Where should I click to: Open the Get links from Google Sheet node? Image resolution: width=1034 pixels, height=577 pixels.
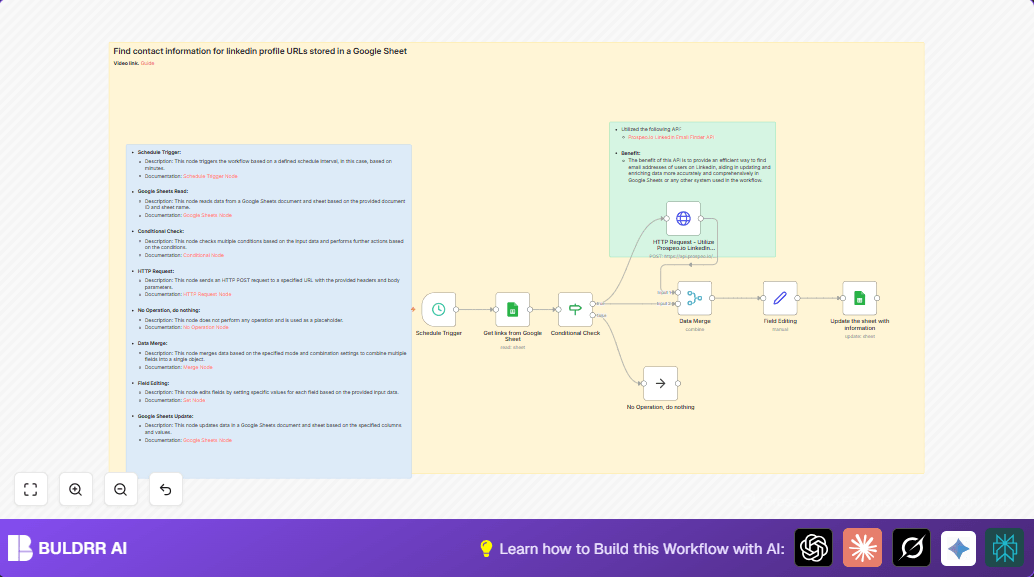click(x=512, y=309)
